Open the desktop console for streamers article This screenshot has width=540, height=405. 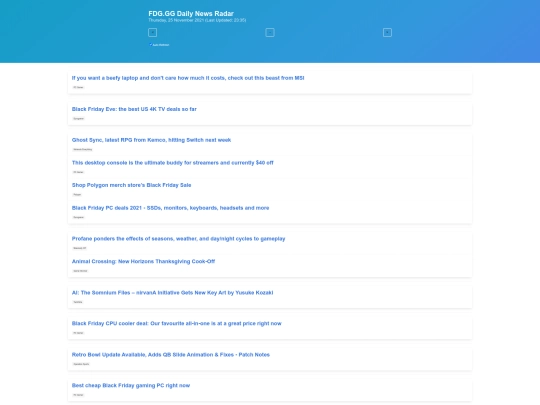[173, 163]
